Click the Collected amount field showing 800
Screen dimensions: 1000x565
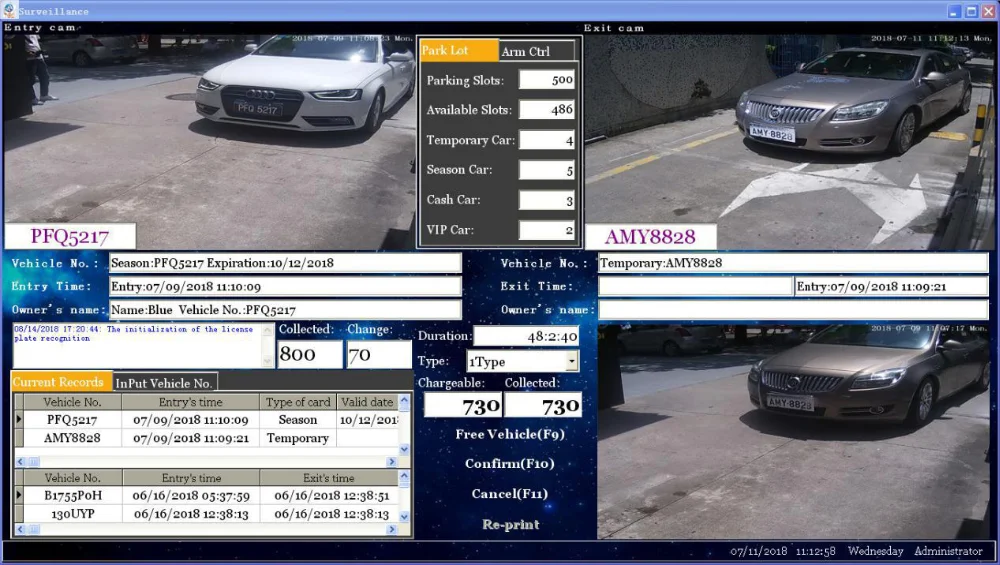(309, 354)
